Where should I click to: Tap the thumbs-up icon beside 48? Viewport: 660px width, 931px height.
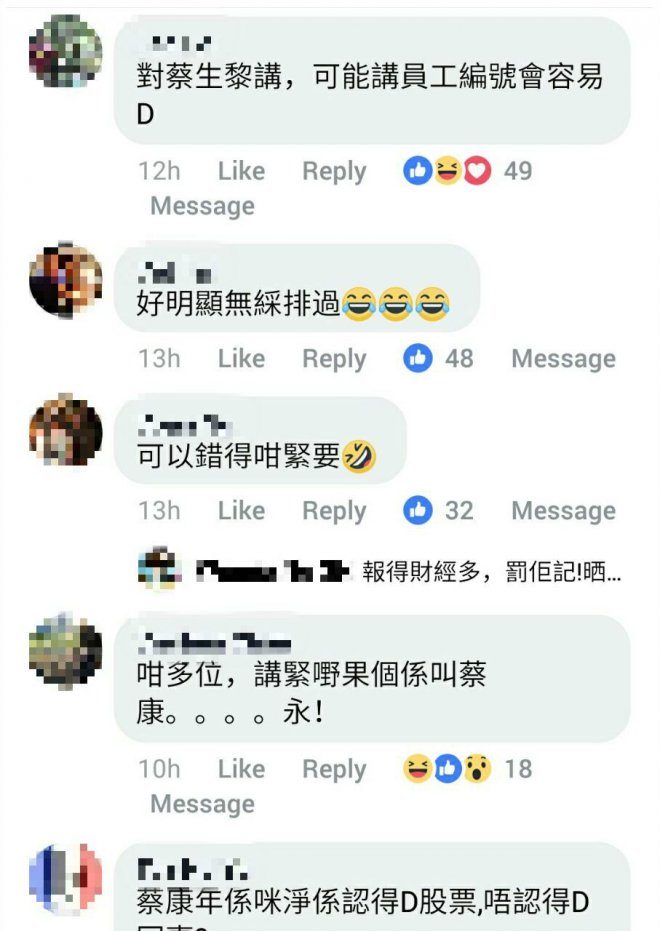[x=418, y=358]
